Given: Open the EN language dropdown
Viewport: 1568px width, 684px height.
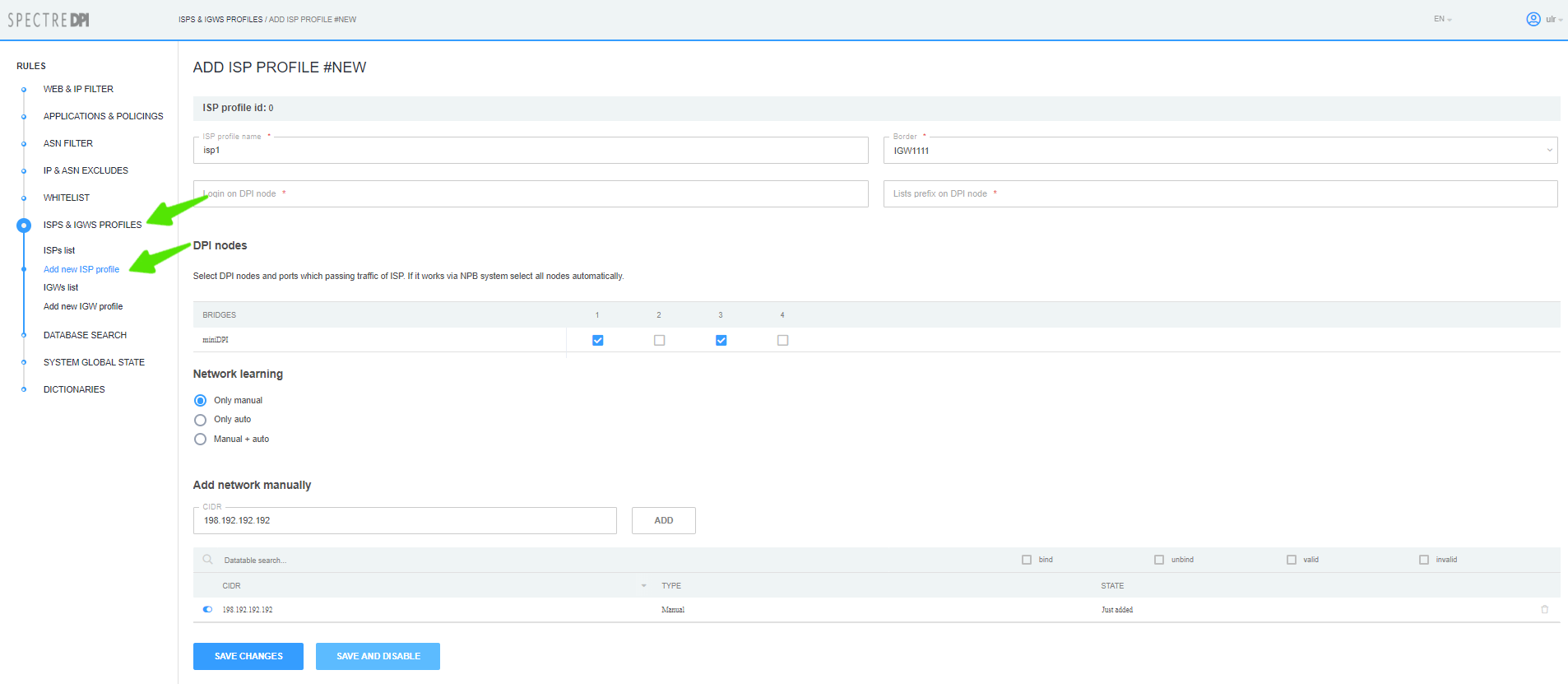Looking at the screenshot, I should point(1442,19).
